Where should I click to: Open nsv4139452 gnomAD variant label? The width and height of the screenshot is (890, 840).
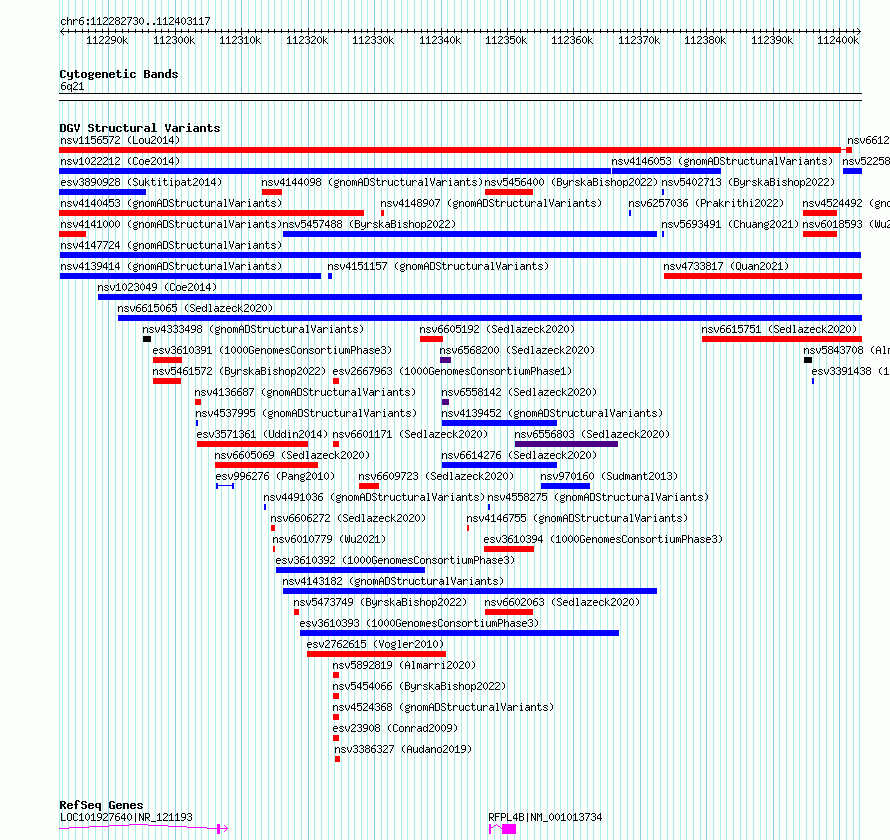(x=552, y=413)
